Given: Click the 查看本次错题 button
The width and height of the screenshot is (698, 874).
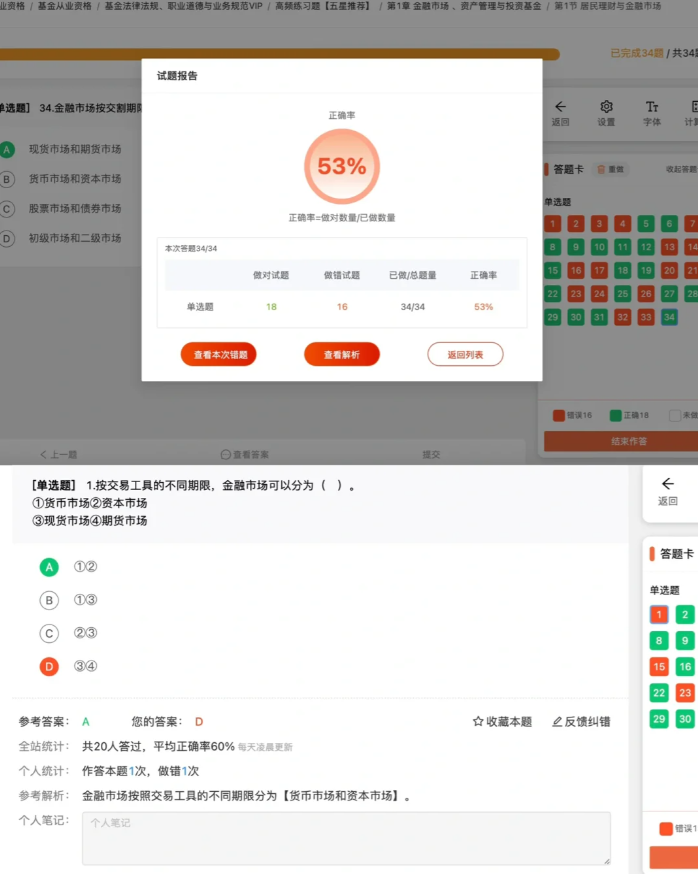Looking at the screenshot, I should [x=219, y=355].
